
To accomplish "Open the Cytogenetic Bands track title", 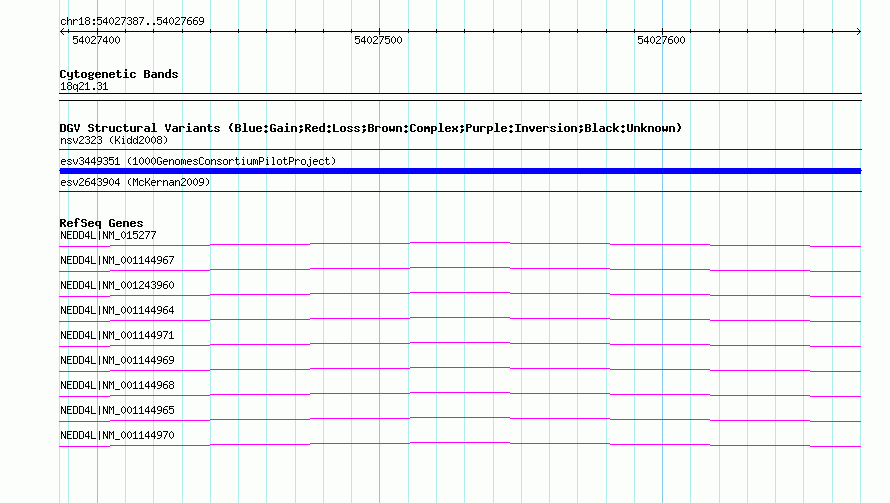I will tap(119, 74).
